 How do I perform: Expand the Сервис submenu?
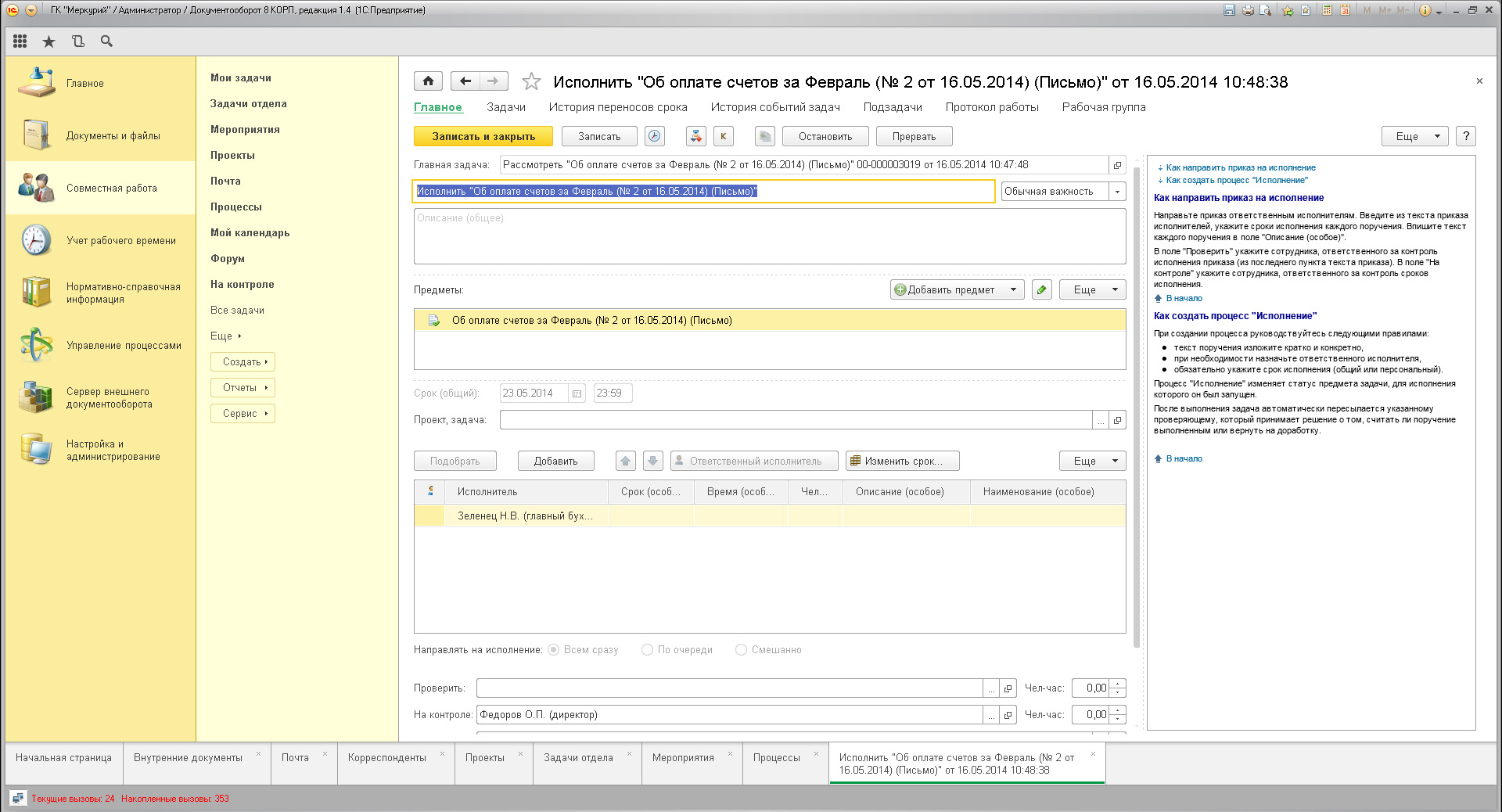click(243, 413)
